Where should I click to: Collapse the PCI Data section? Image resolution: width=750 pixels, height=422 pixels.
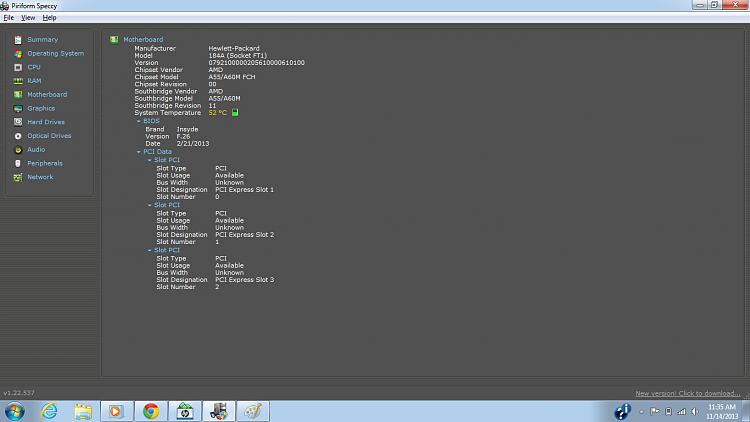pyautogui.click(x=139, y=152)
